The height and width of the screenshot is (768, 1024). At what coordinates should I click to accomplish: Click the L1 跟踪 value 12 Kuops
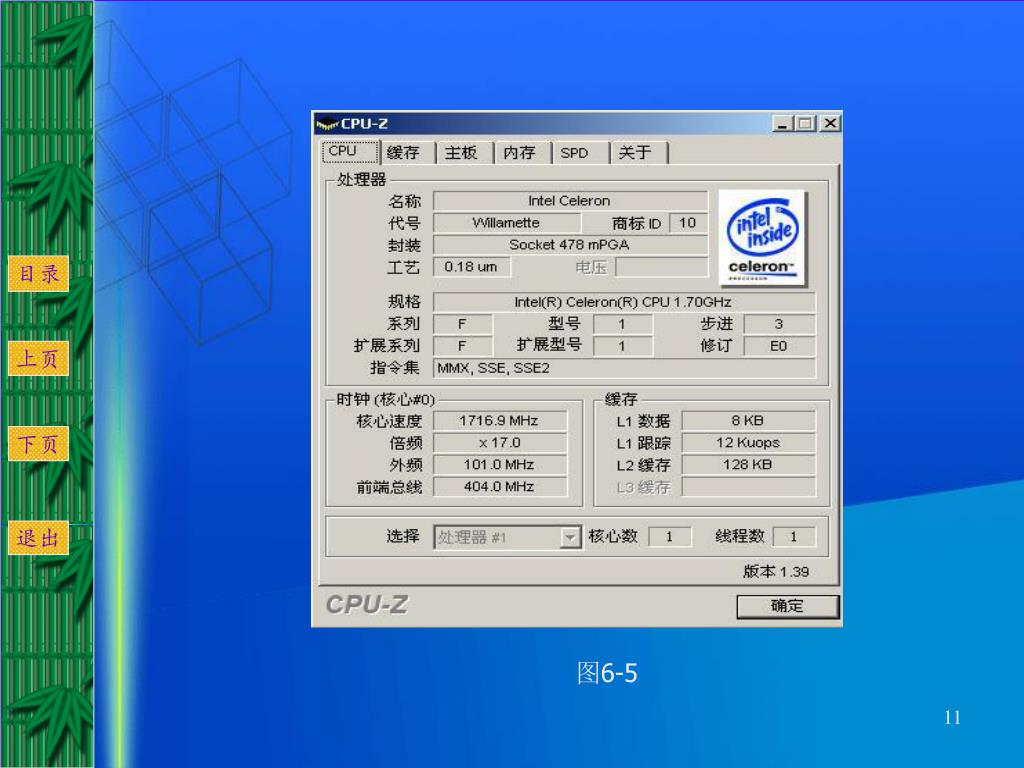(748, 443)
